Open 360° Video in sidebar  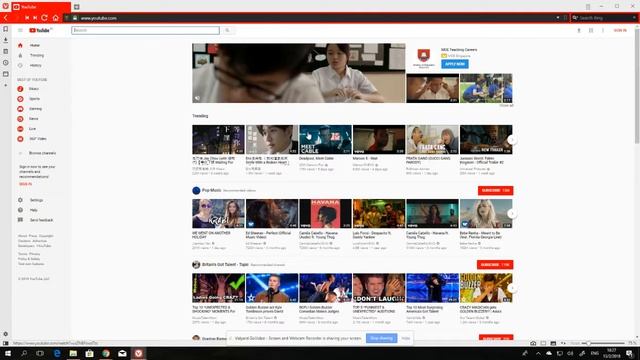pos(39,139)
